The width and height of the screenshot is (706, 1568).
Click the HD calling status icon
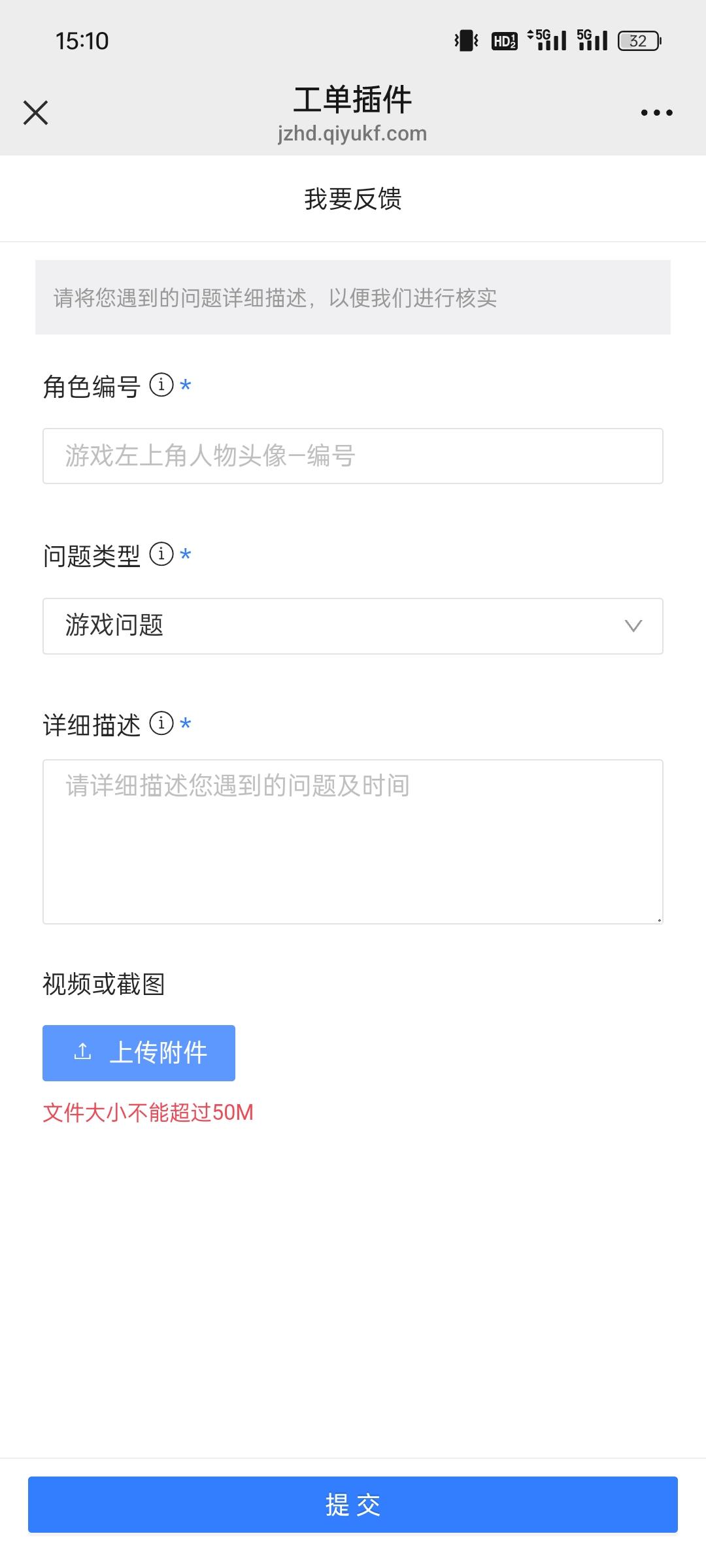click(504, 41)
